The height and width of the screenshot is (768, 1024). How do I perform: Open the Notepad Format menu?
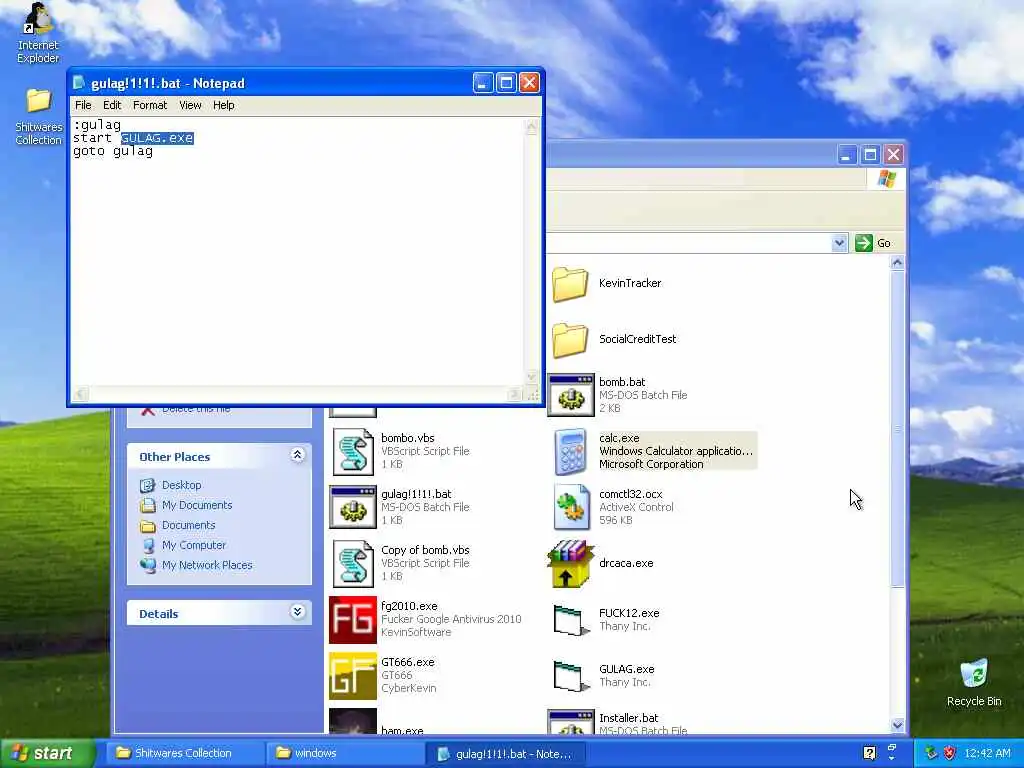(150, 105)
